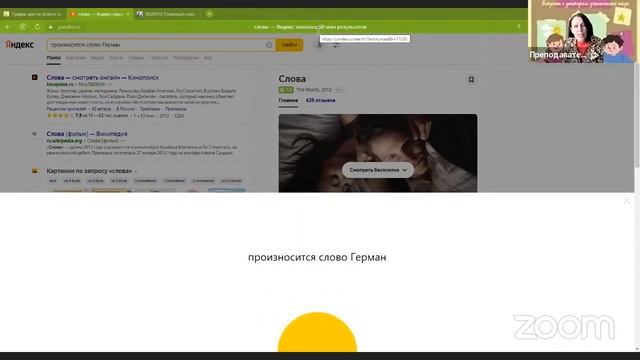640x360 pixels.
Task: Open Слова (фильм) — Википедия result
Action: click(x=87, y=133)
